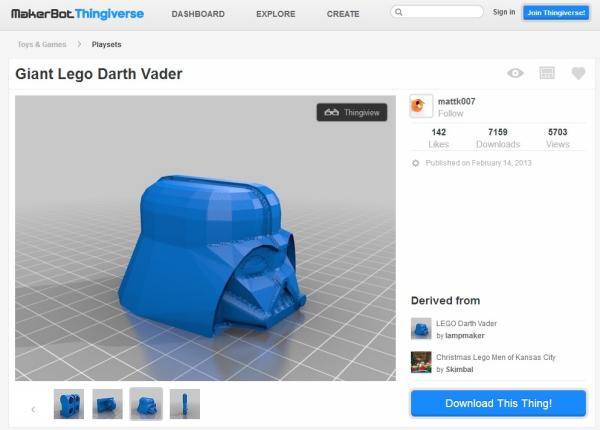Select fourth thin part thumbnail

point(185,404)
